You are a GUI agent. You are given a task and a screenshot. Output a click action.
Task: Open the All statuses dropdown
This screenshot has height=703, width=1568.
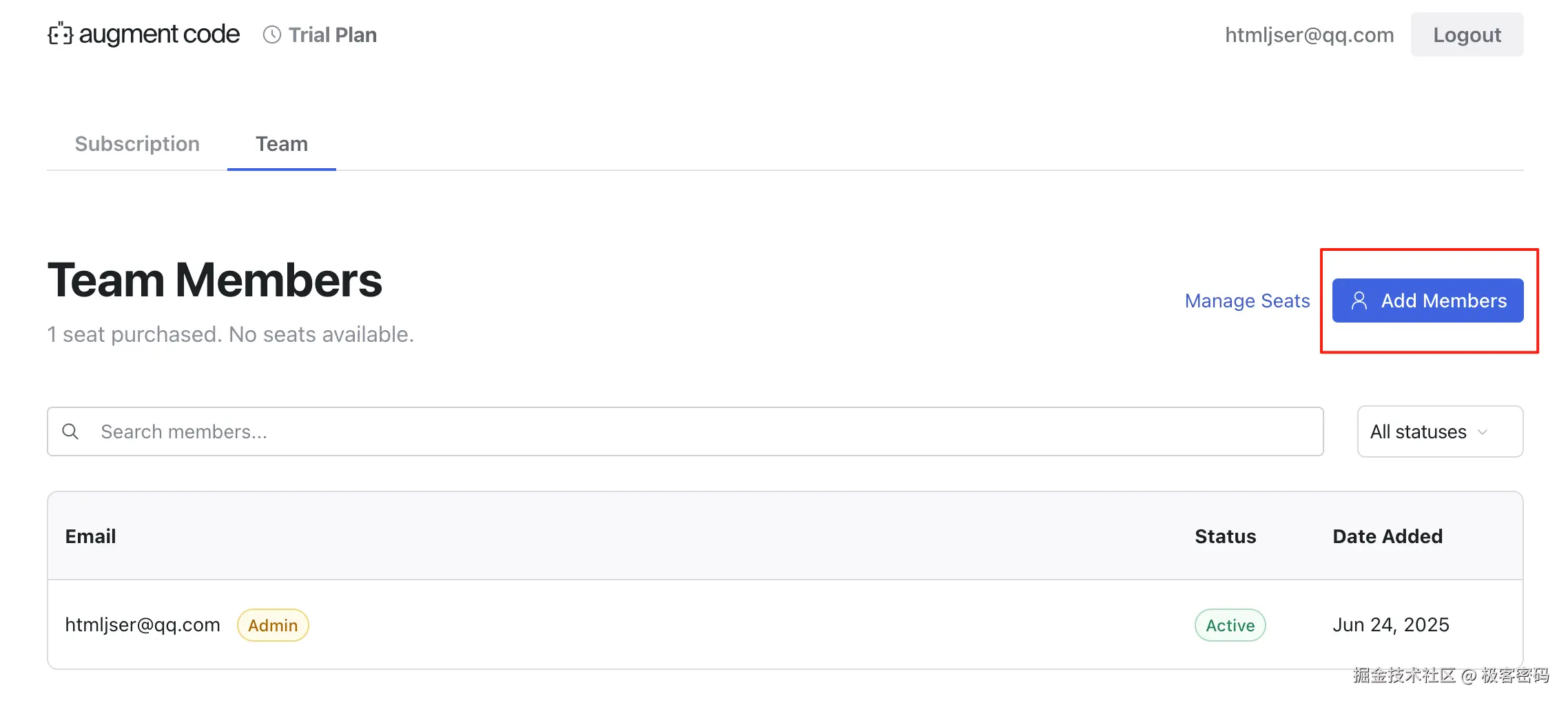click(x=1439, y=431)
